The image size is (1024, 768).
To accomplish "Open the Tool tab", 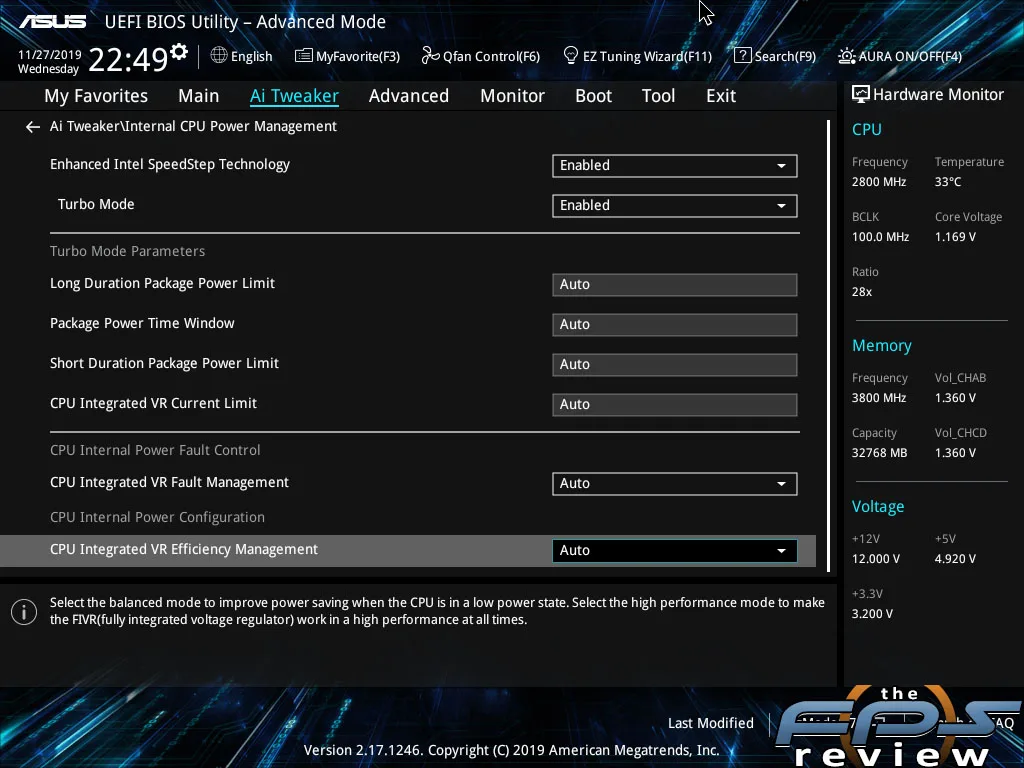I will tap(658, 96).
